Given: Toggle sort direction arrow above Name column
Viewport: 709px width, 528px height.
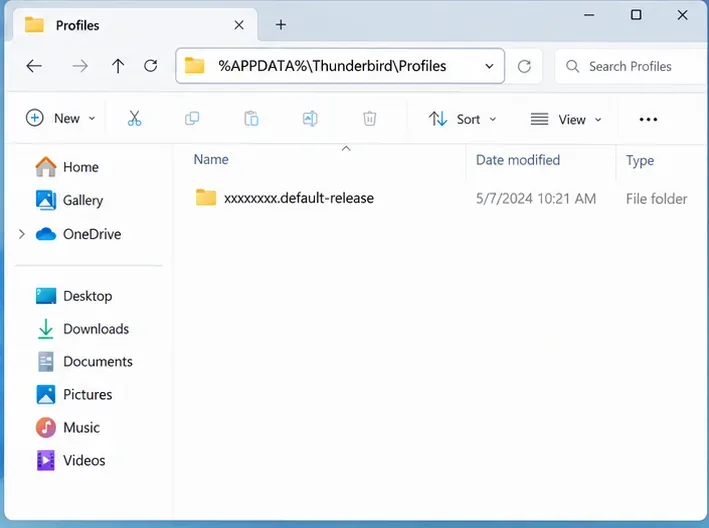Looking at the screenshot, I should 346,148.
